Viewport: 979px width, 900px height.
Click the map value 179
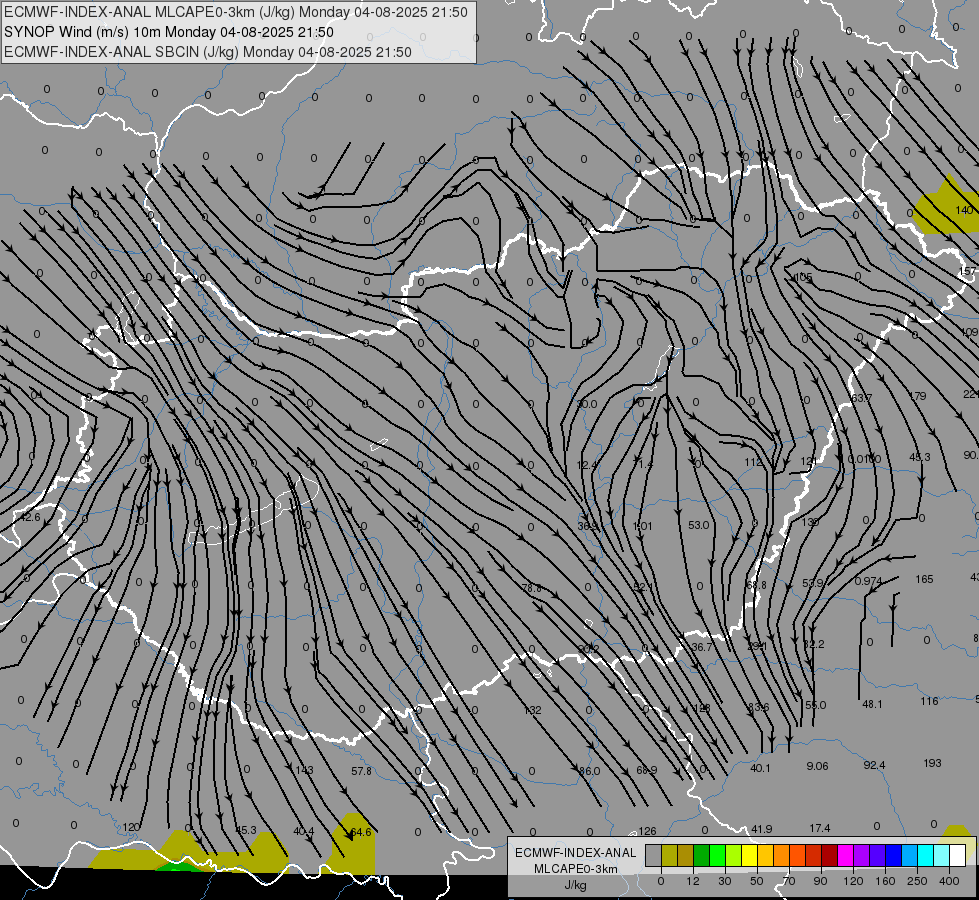tap(918, 396)
